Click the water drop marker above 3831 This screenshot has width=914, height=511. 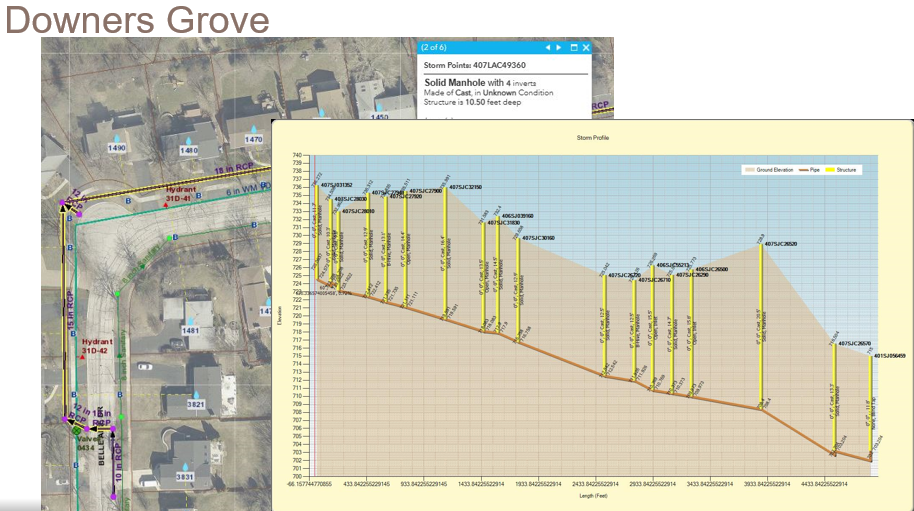[x=185, y=467]
